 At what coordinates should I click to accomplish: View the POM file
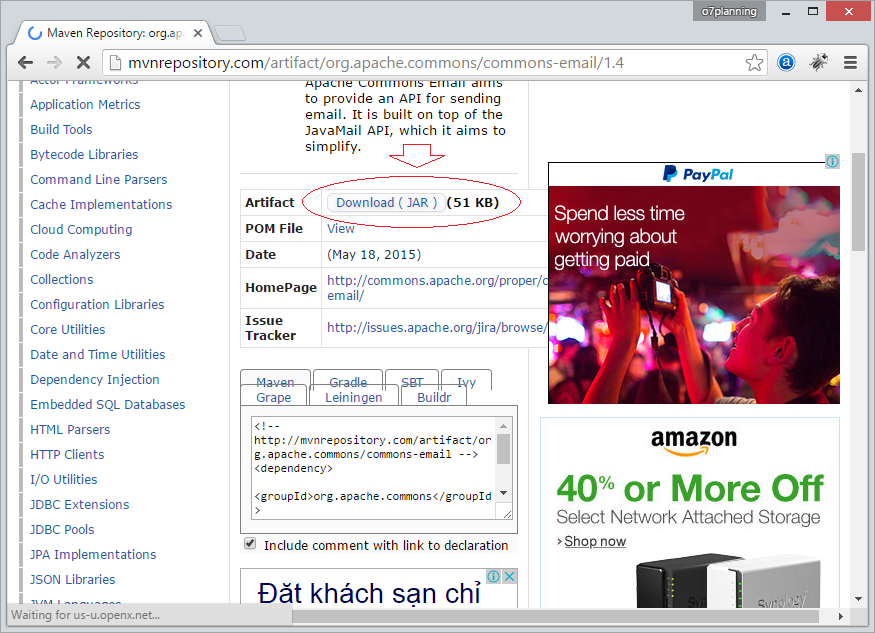tap(340, 228)
